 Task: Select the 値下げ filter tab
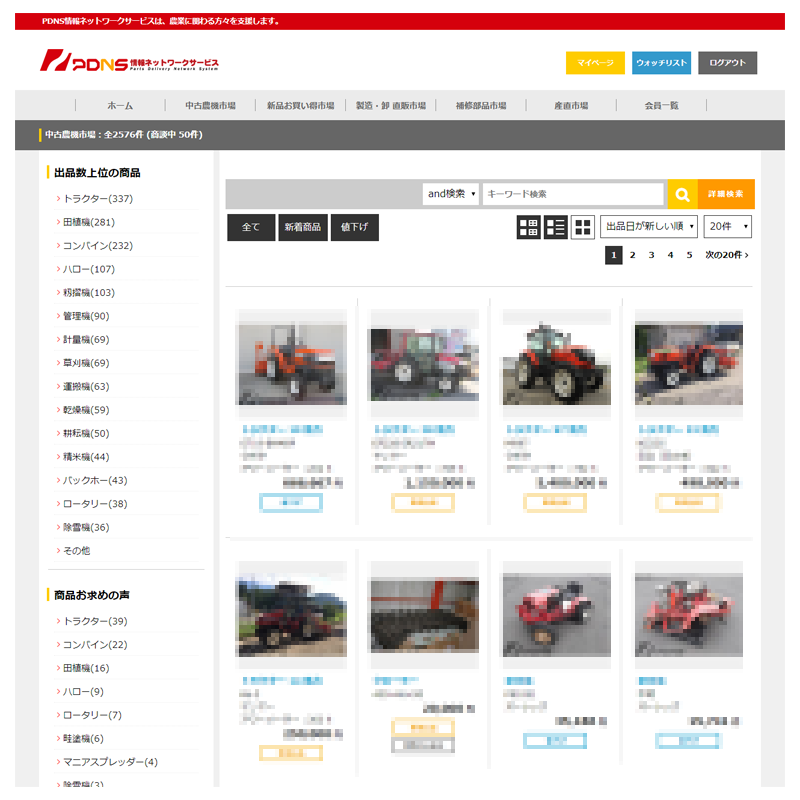(354, 228)
